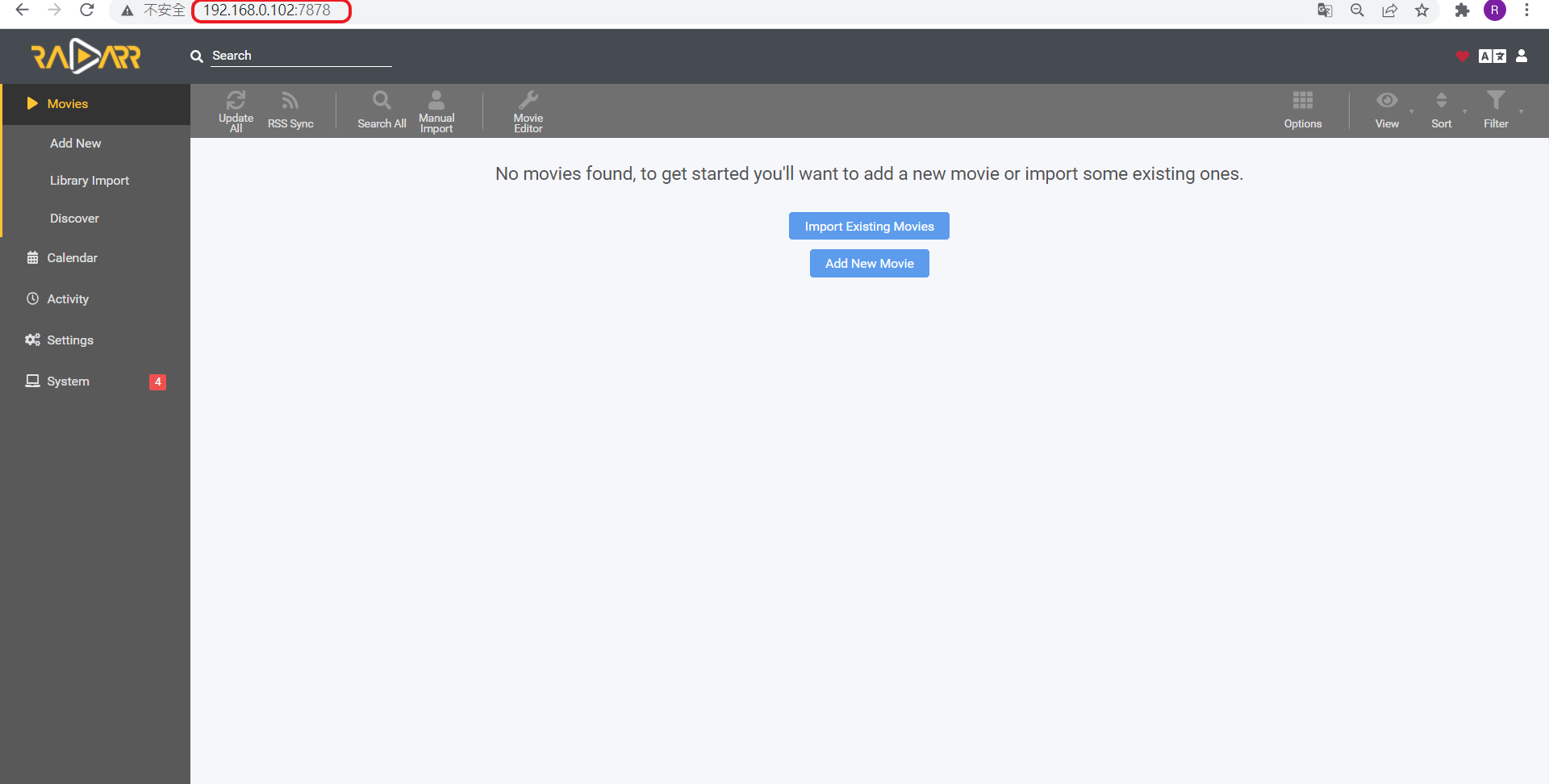Viewport: 1549px width, 784px height.
Task: Focus the Search input field
Action: pos(301,56)
